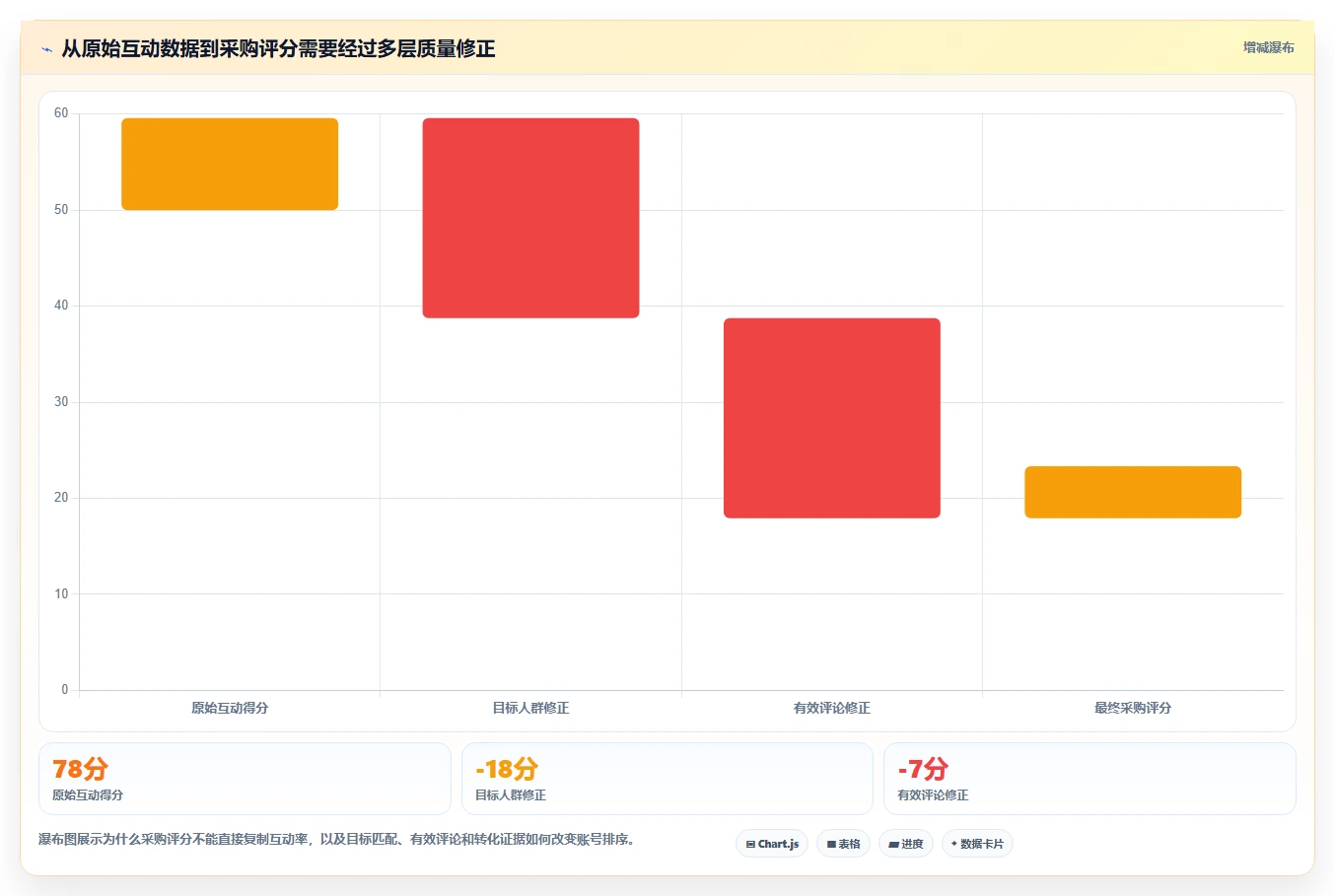Click the 目标人群修正 x-axis label

tap(530, 708)
